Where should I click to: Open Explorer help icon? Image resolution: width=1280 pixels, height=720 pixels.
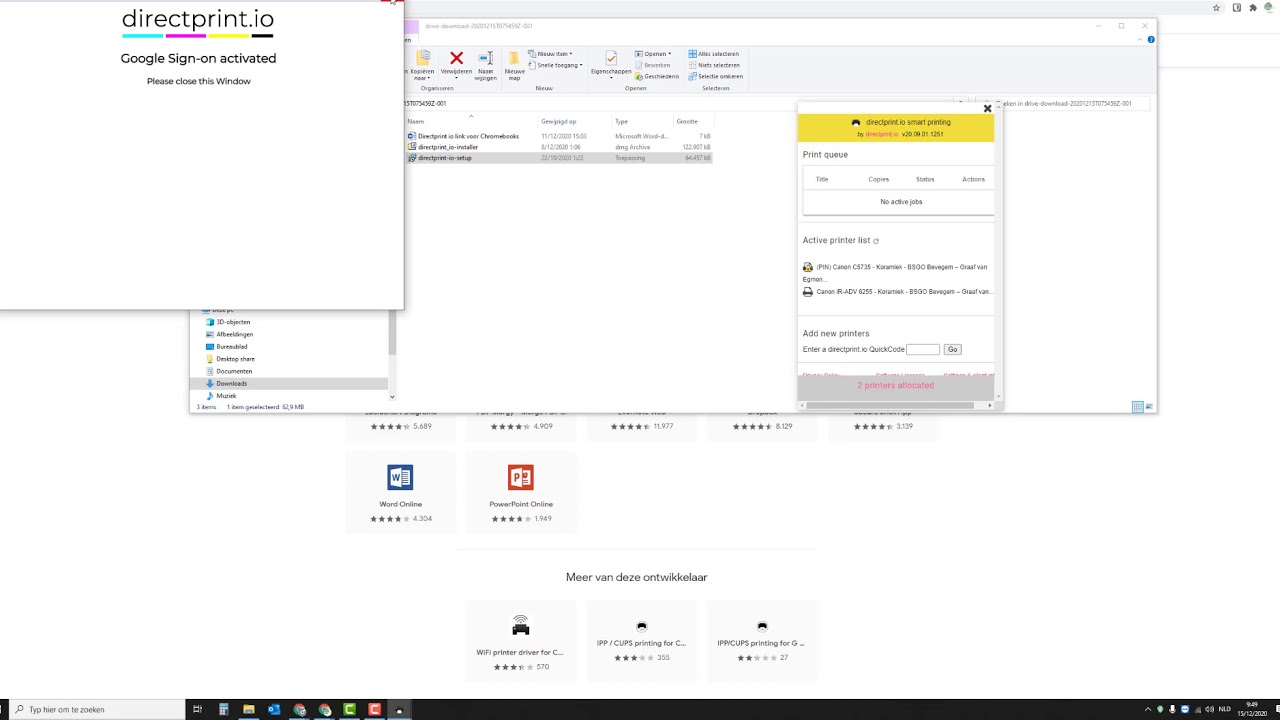click(1151, 40)
